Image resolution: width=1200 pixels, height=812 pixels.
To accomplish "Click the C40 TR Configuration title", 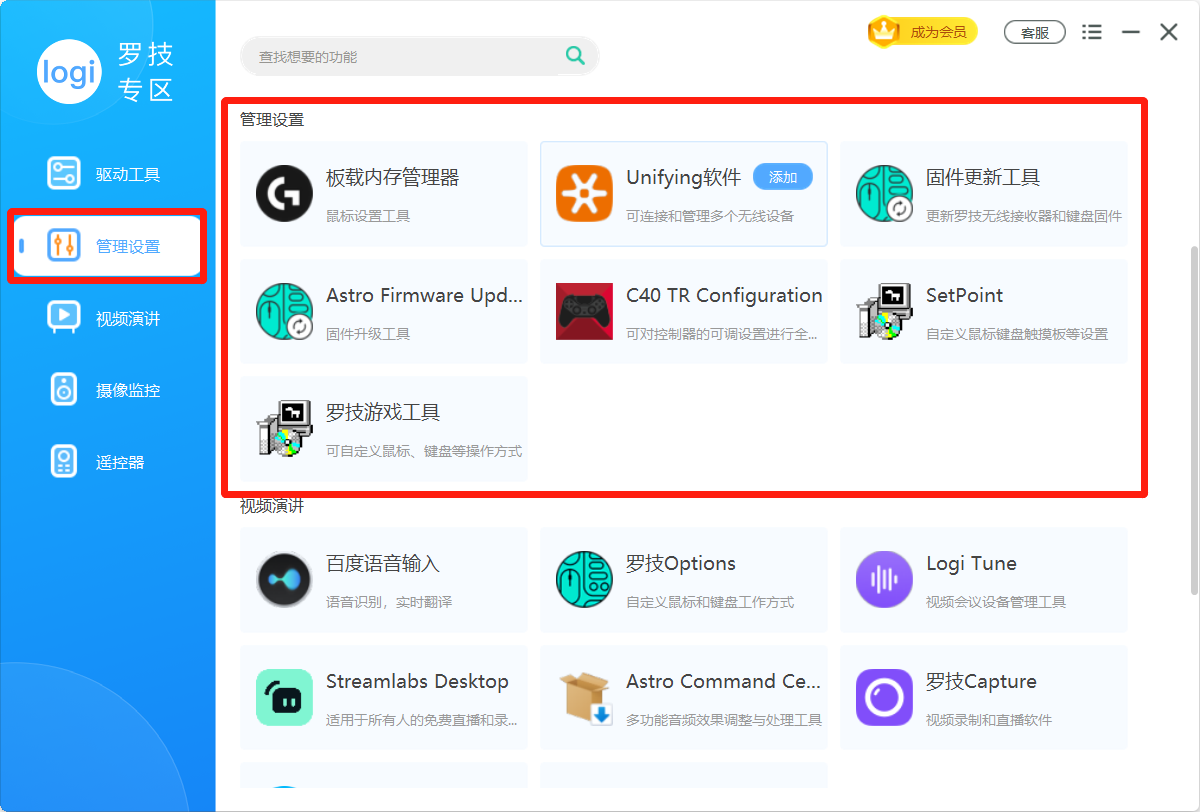I will (724, 296).
